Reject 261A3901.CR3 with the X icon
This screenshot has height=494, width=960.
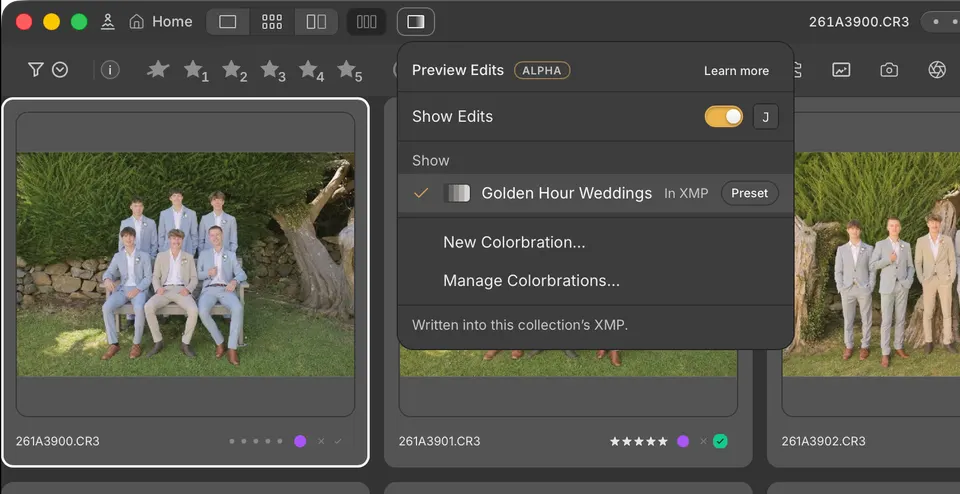(703, 441)
